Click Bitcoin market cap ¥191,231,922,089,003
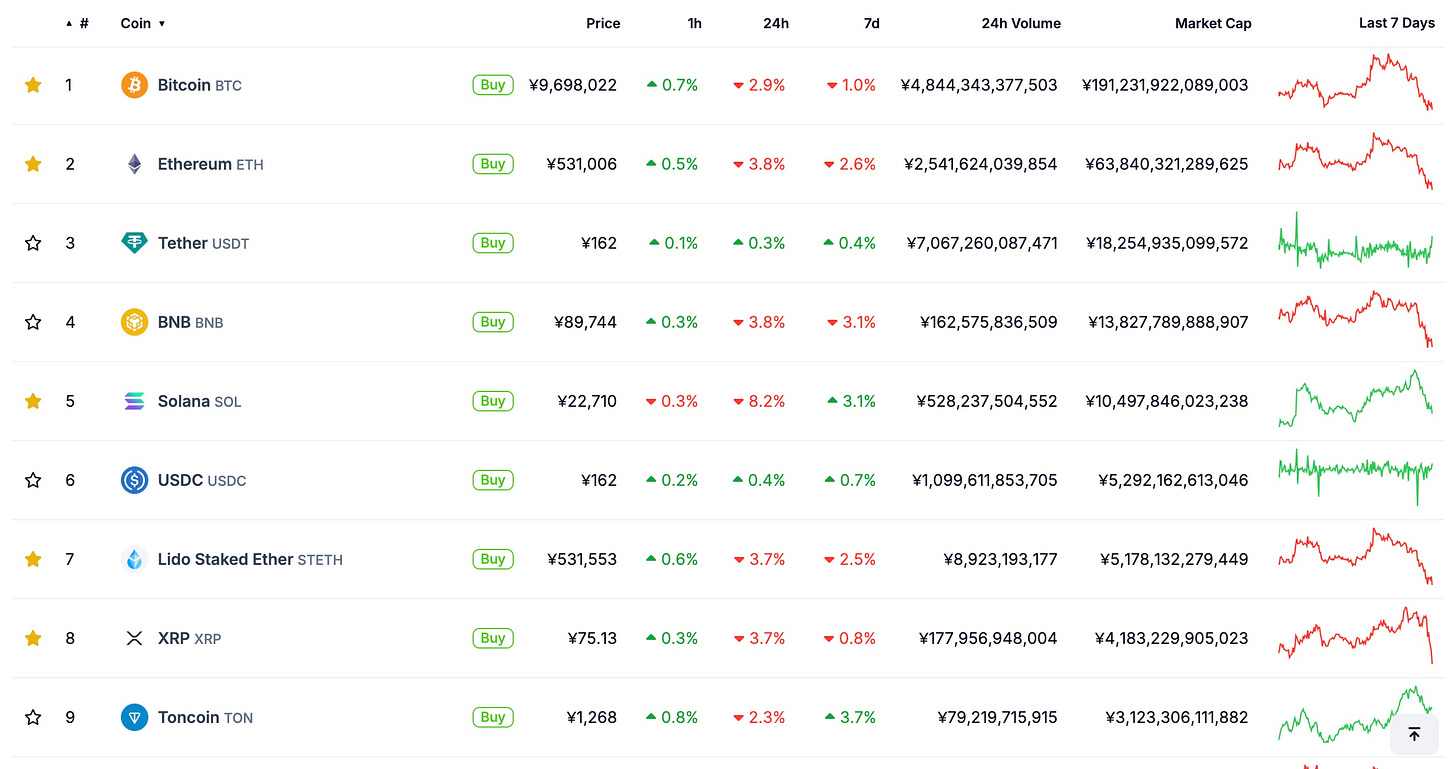This screenshot has height=769, width=1456. [1165, 85]
